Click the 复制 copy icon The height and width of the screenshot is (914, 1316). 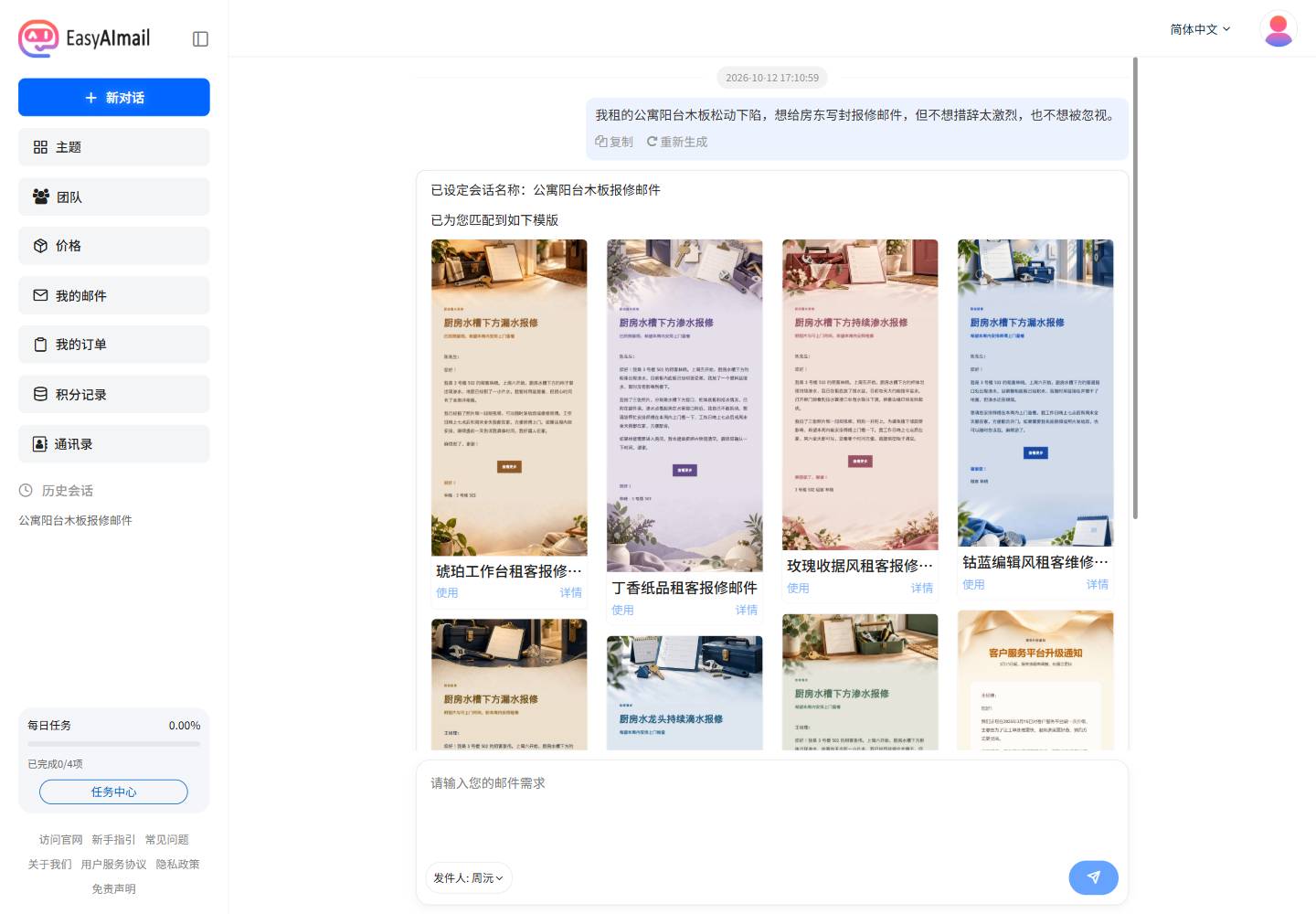[601, 142]
